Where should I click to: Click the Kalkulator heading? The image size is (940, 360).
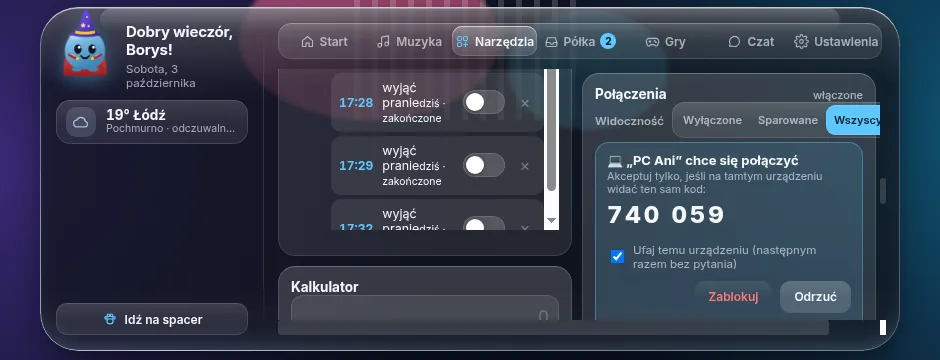[324, 287]
